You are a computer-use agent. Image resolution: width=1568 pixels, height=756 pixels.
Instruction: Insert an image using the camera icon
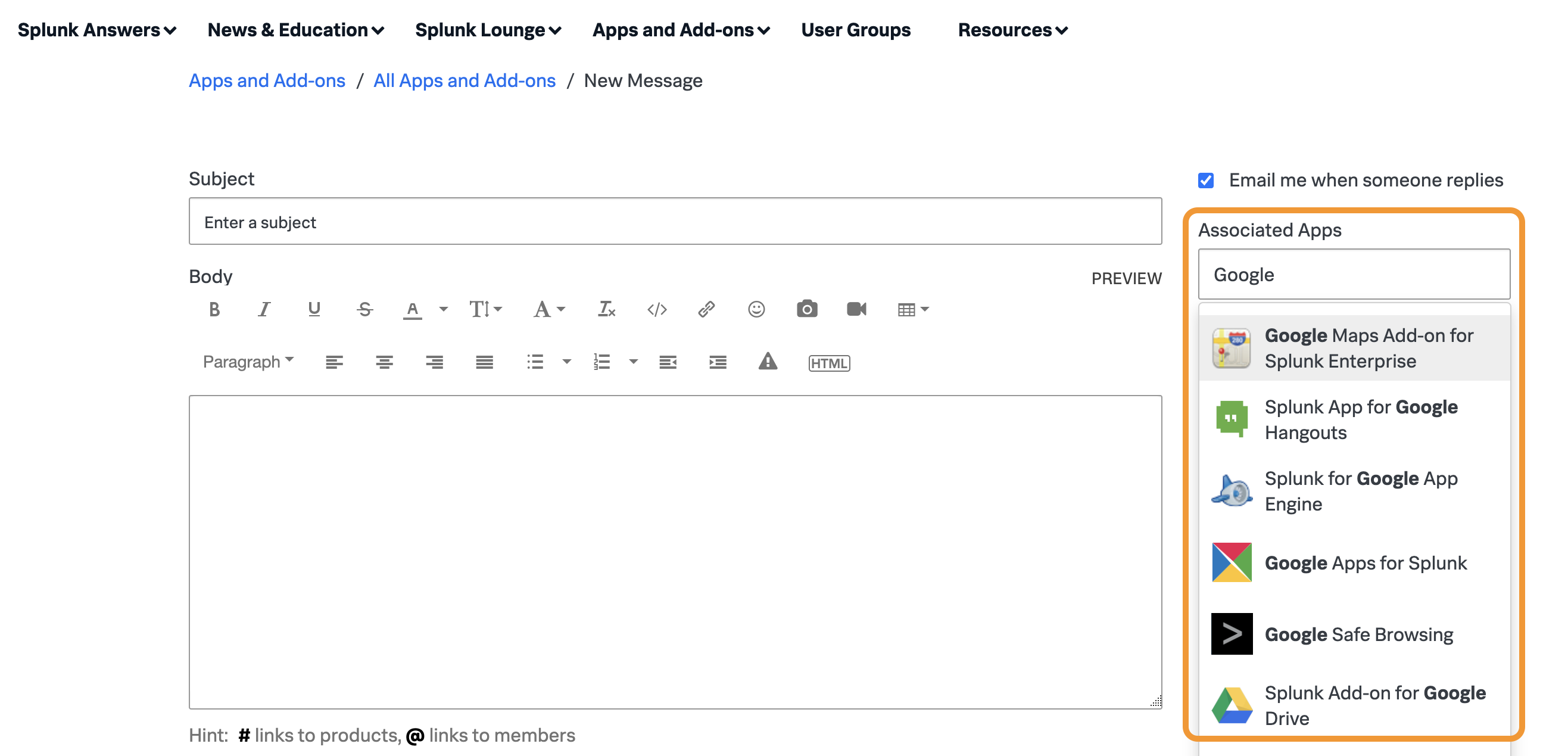pyautogui.click(x=807, y=309)
